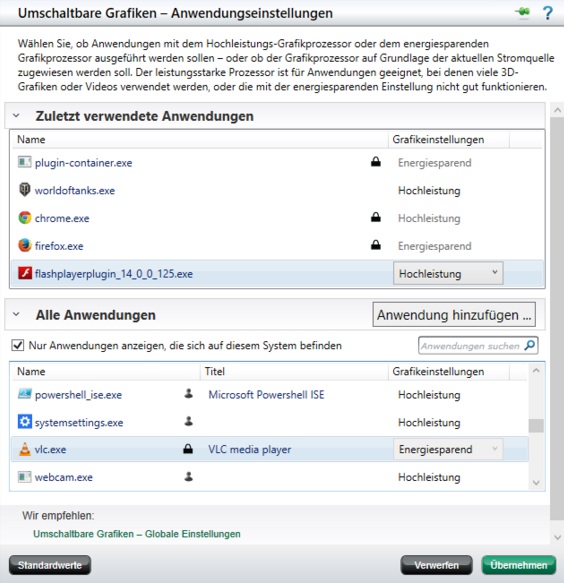Uncheck Nur Anwendungen anzeigen checkbox
The width and height of the screenshot is (572, 583).
tap(17, 345)
